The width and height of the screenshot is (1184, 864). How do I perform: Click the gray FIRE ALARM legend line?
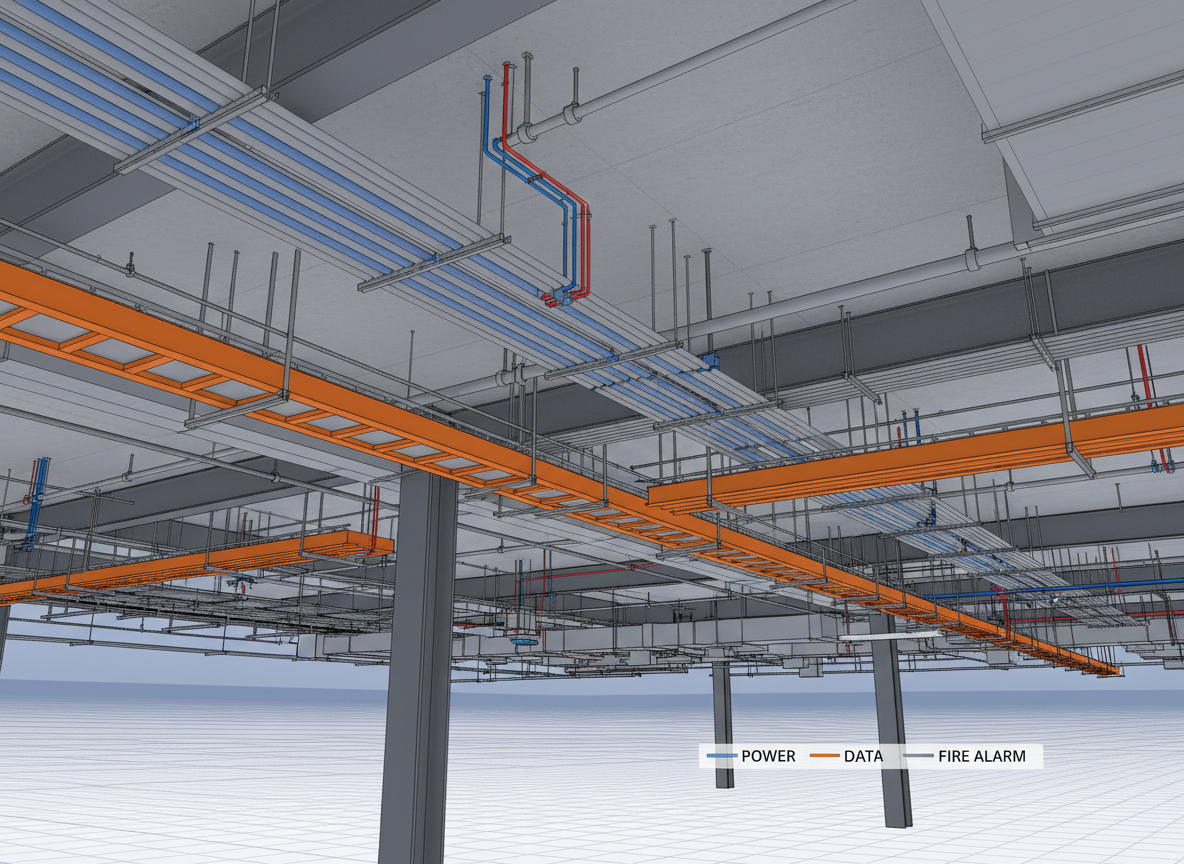pyautogui.click(x=919, y=756)
